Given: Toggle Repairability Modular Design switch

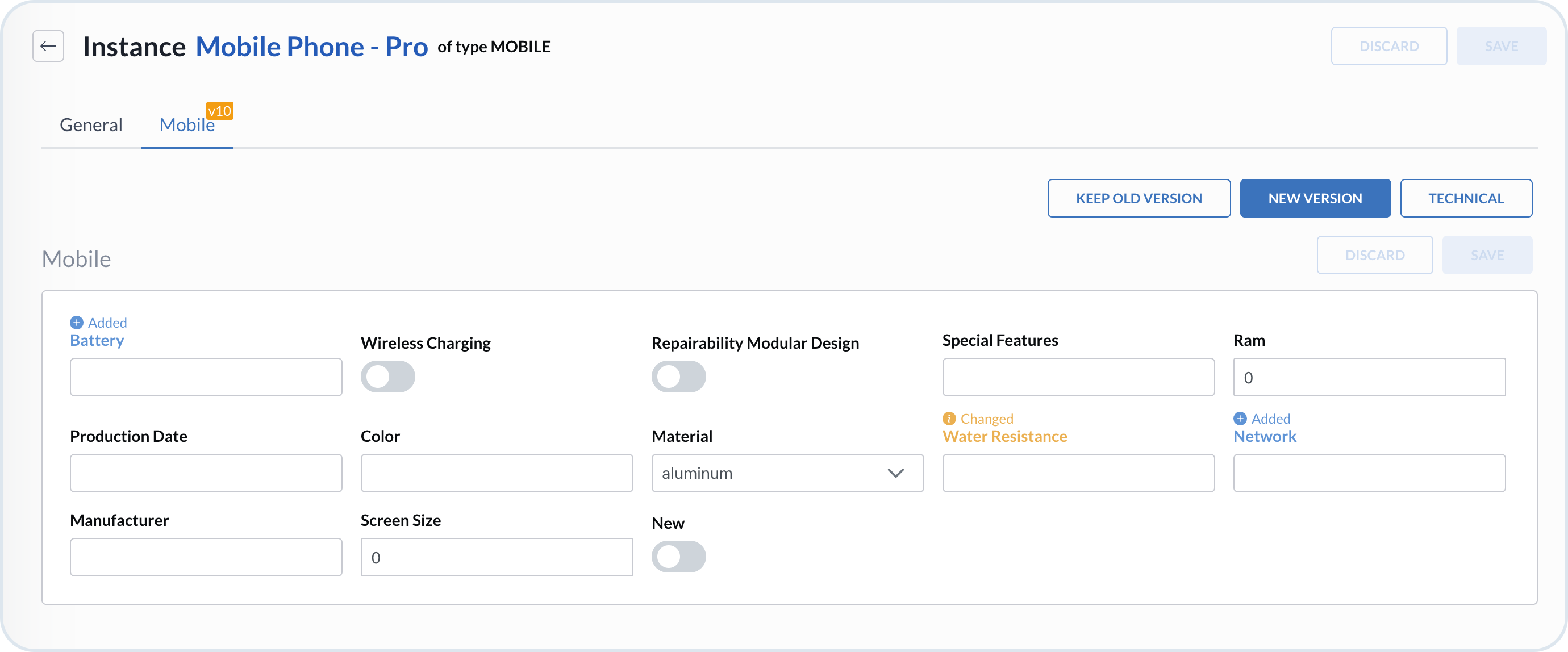Looking at the screenshot, I should (678, 377).
